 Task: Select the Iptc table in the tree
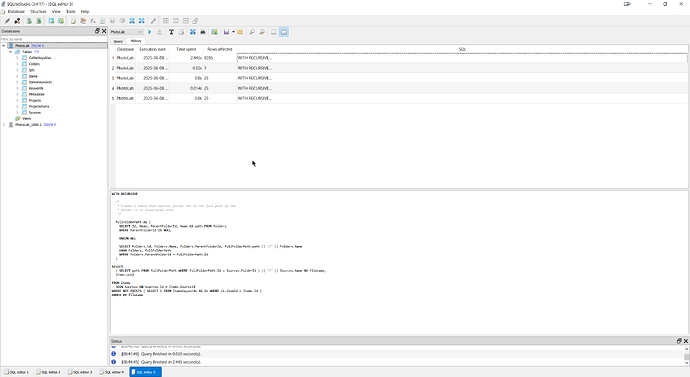[32, 70]
